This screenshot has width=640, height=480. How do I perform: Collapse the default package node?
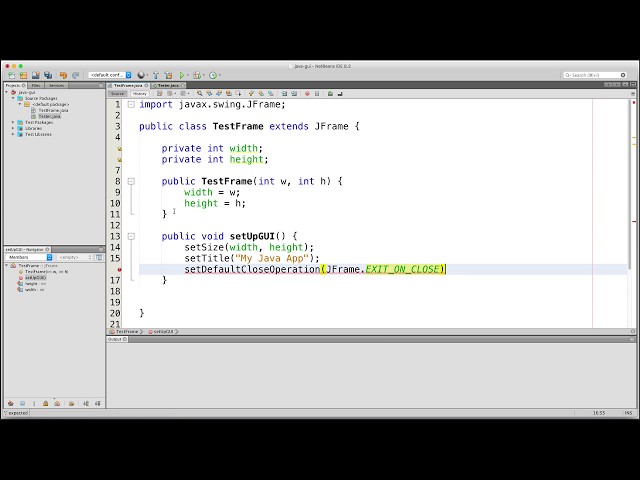20,104
